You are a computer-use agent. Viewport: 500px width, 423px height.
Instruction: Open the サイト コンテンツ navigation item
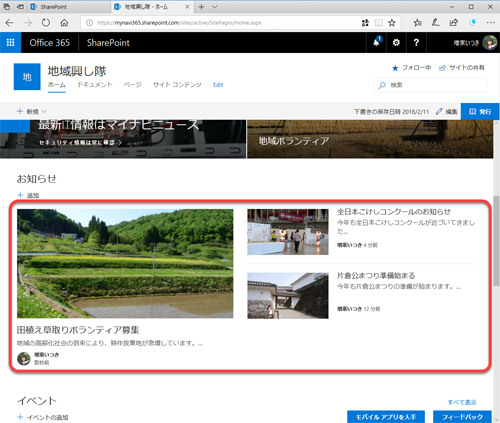point(177,85)
